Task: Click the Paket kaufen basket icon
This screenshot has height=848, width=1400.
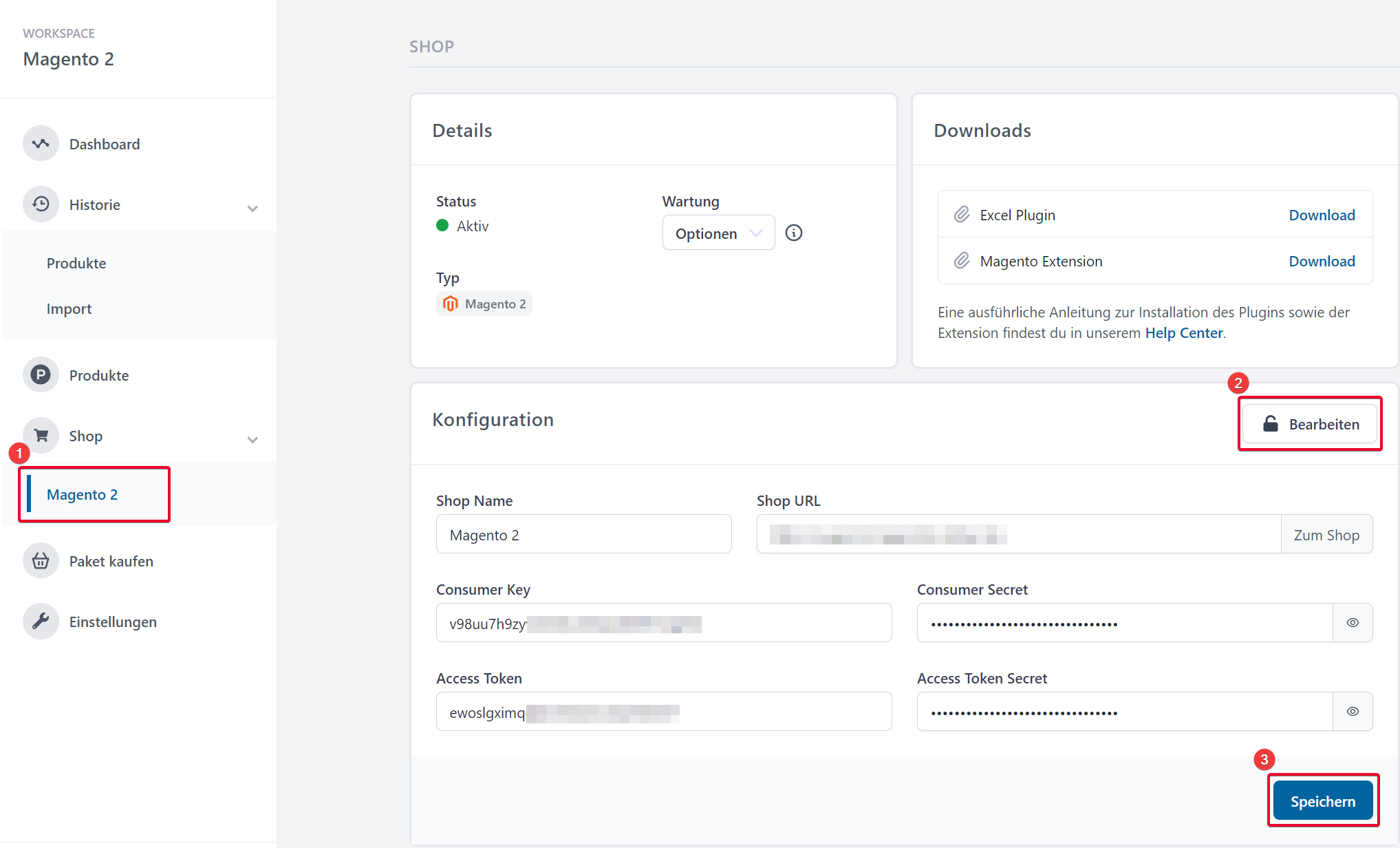Action: [41, 561]
